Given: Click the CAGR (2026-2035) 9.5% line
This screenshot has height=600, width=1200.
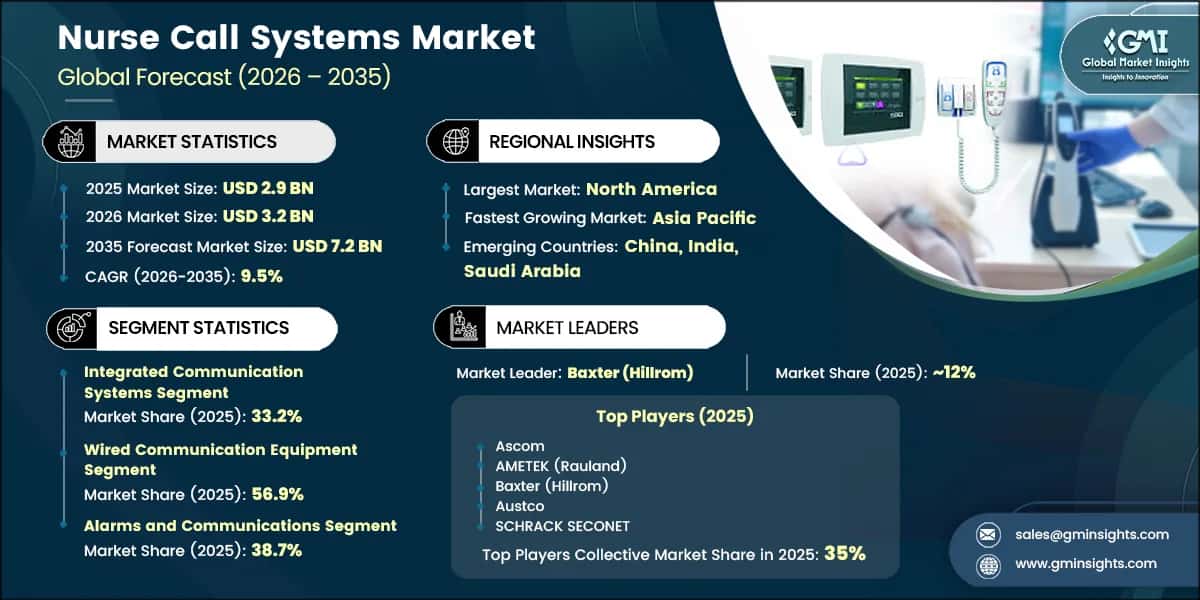Looking at the screenshot, I should (184, 276).
